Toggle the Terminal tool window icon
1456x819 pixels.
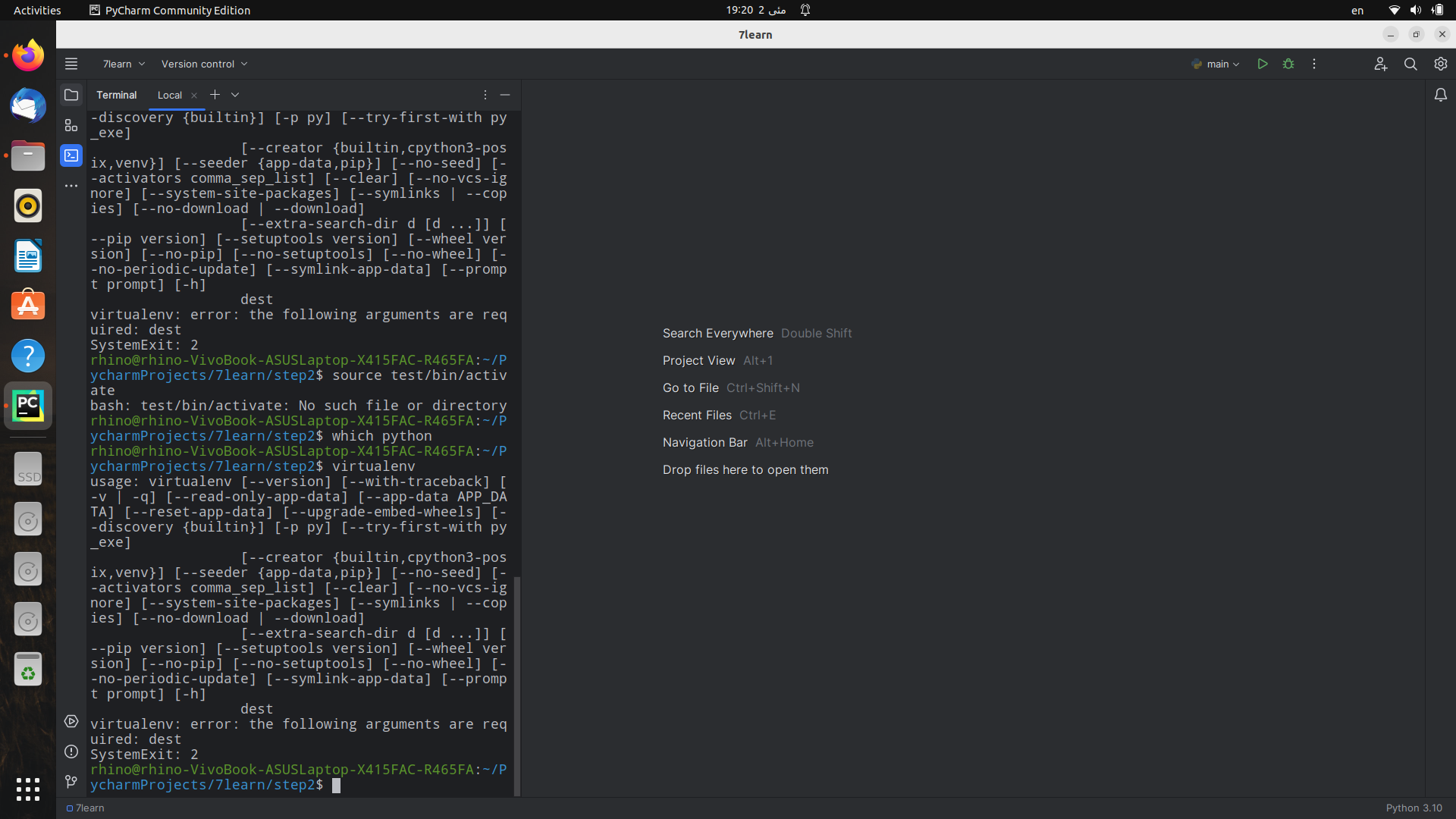71,155
